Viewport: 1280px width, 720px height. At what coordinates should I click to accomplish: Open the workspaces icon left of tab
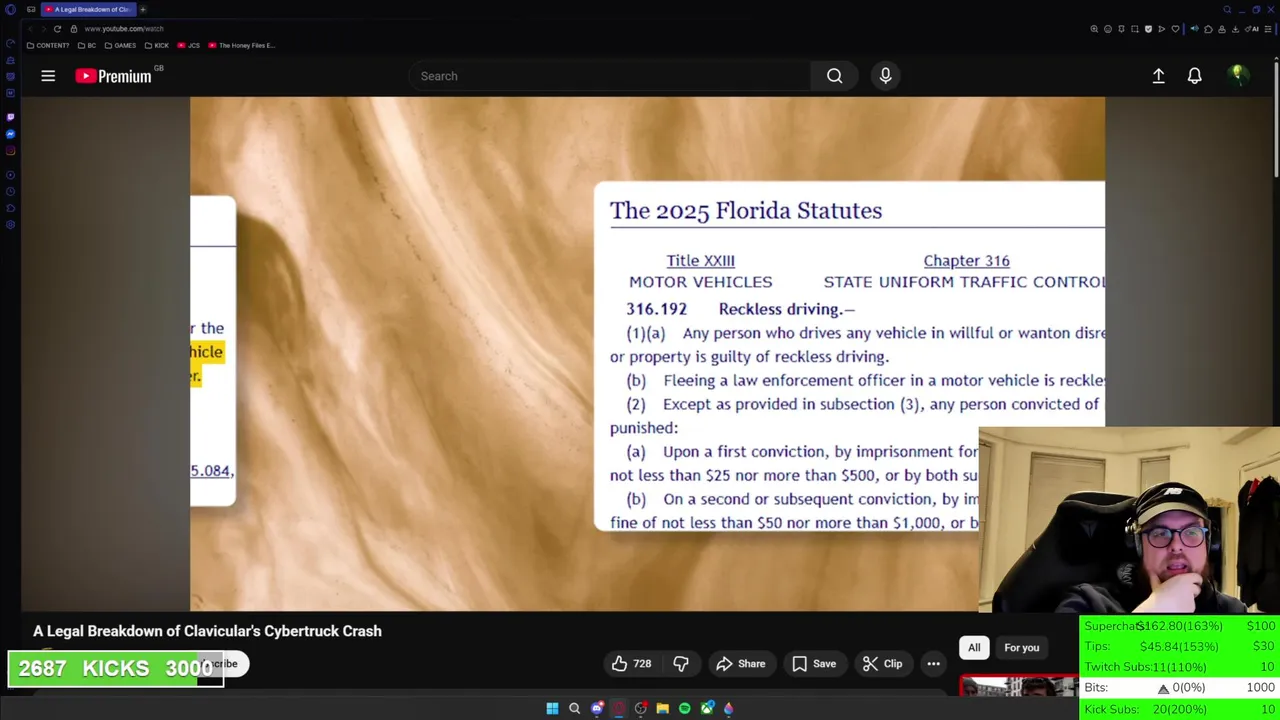tap(31, 9)
